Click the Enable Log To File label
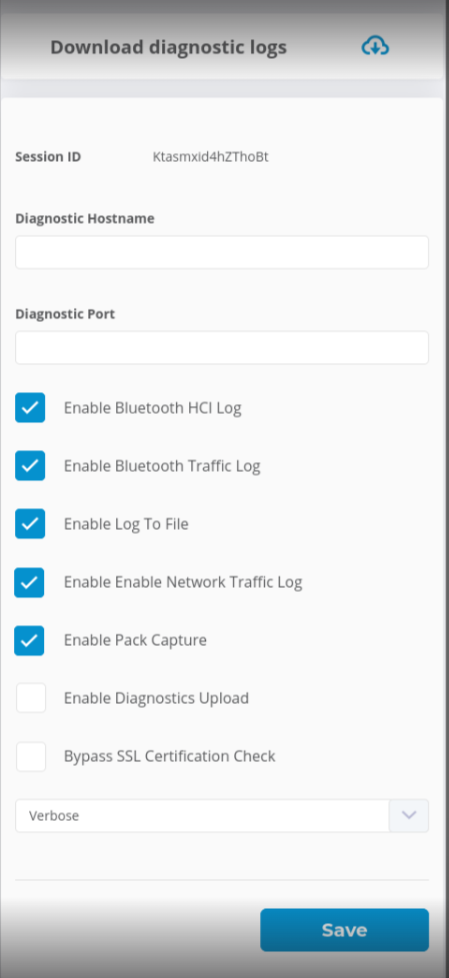Screen dimensions: 449x978 point(126,525)
